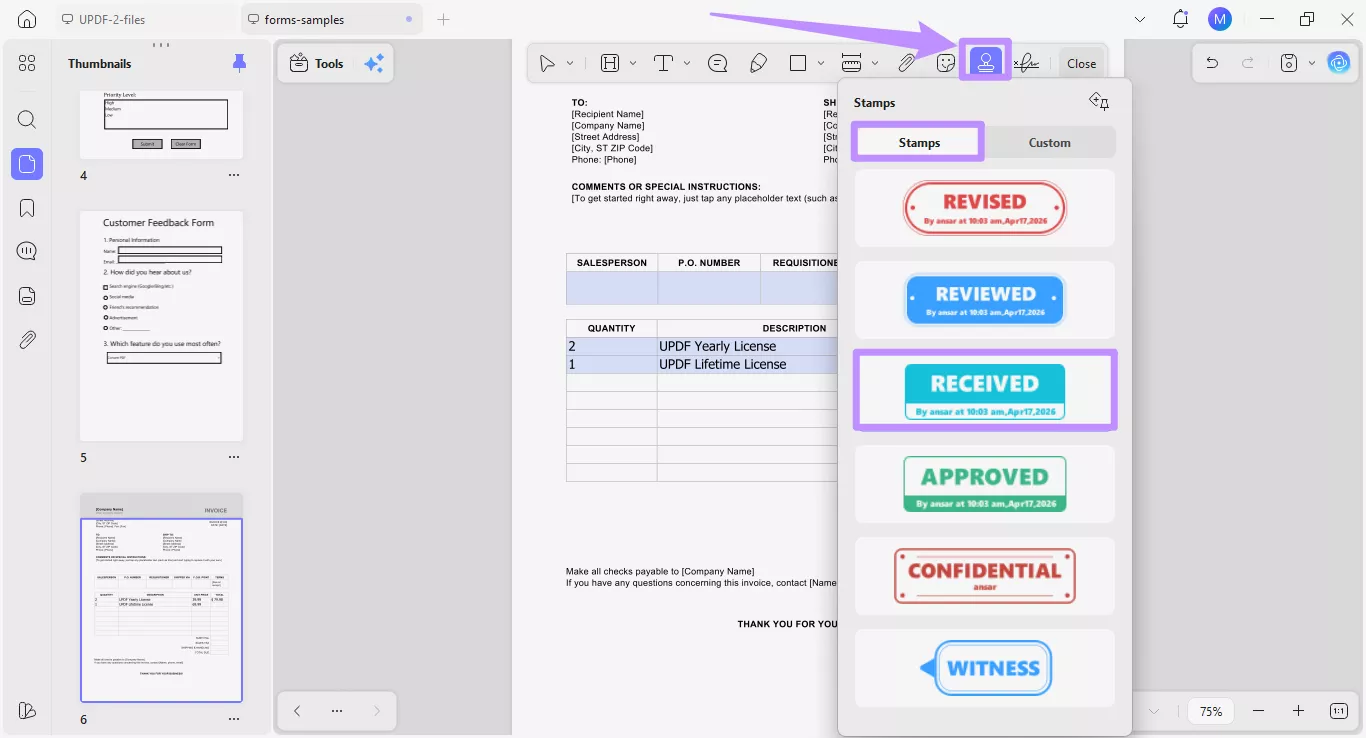Switch to the Custom stamps tab
The width and height of the screenshot is (1366, 738).
point(1050,142)
